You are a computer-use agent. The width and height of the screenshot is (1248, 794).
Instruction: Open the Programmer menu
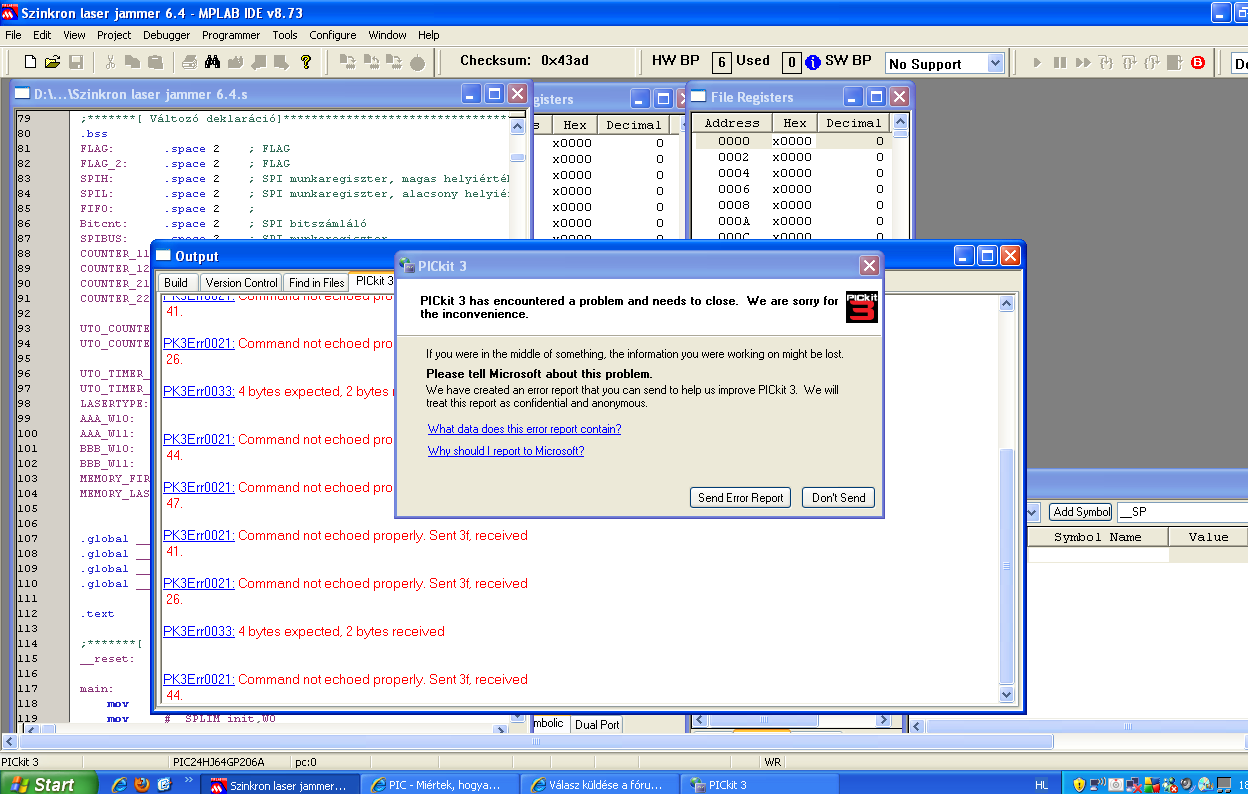tap(231, 34)
